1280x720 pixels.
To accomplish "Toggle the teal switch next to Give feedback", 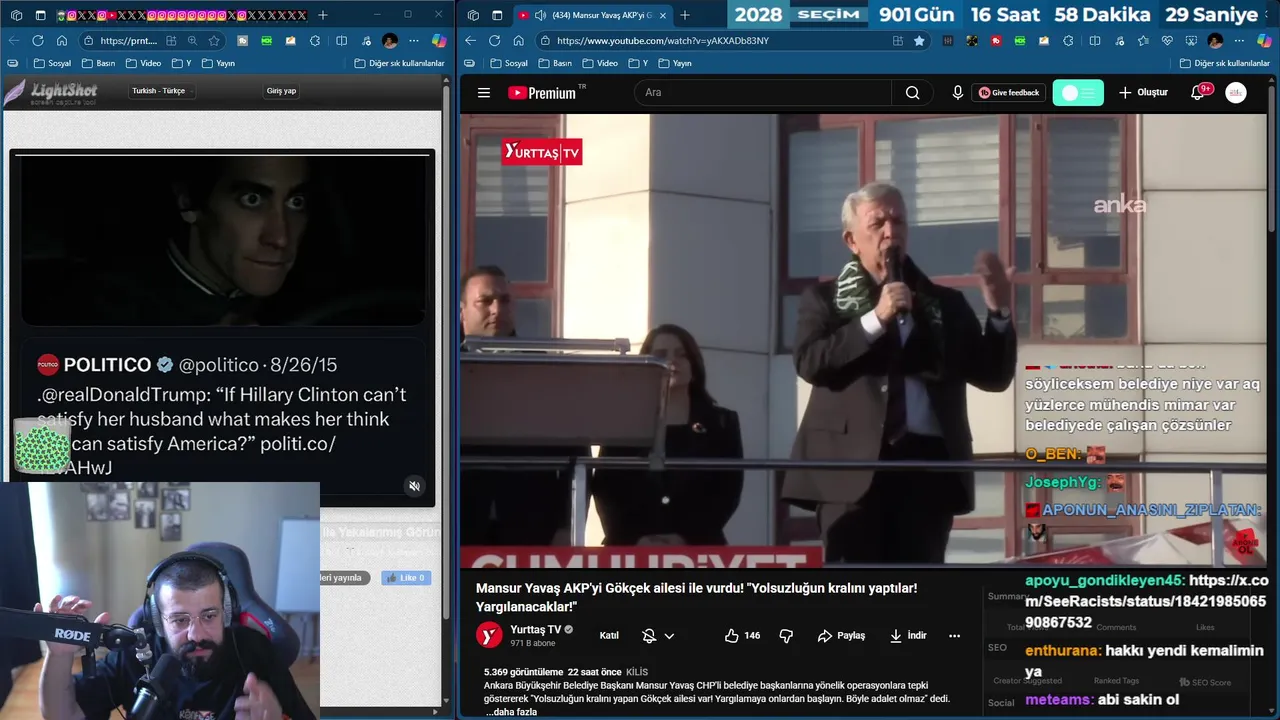I will (1078, 92).
